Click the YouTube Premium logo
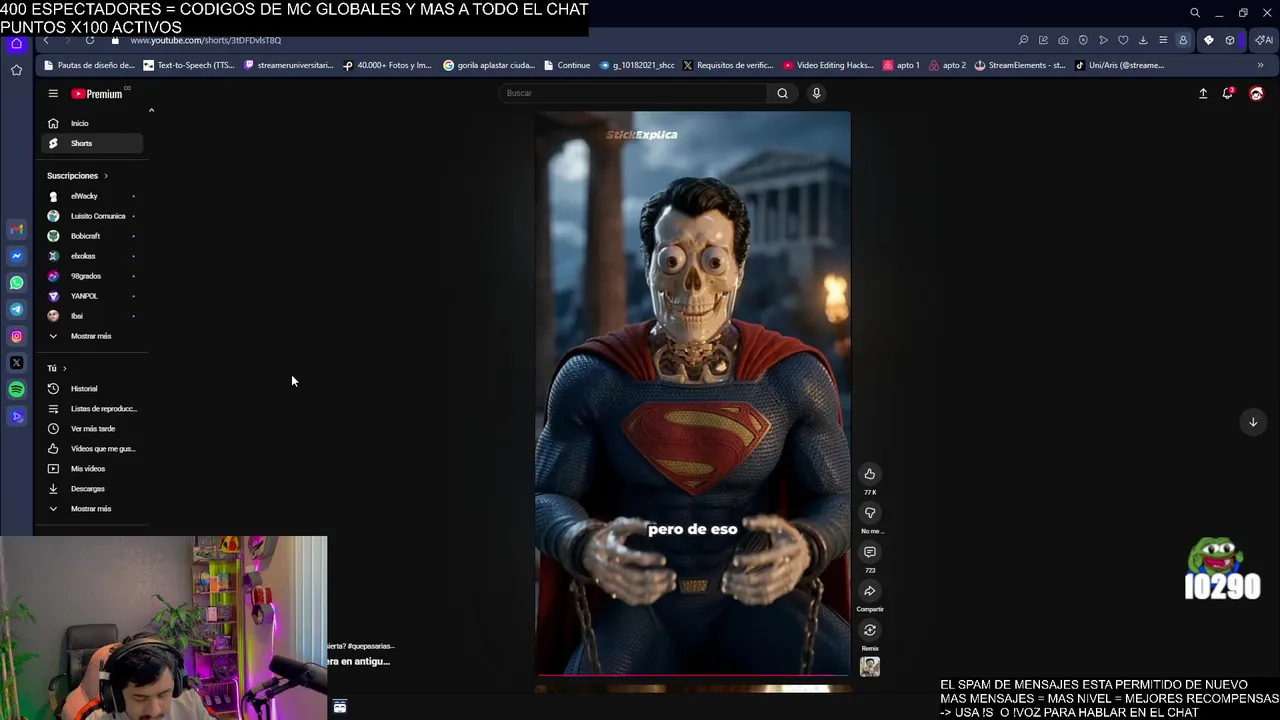 [97, 94]
